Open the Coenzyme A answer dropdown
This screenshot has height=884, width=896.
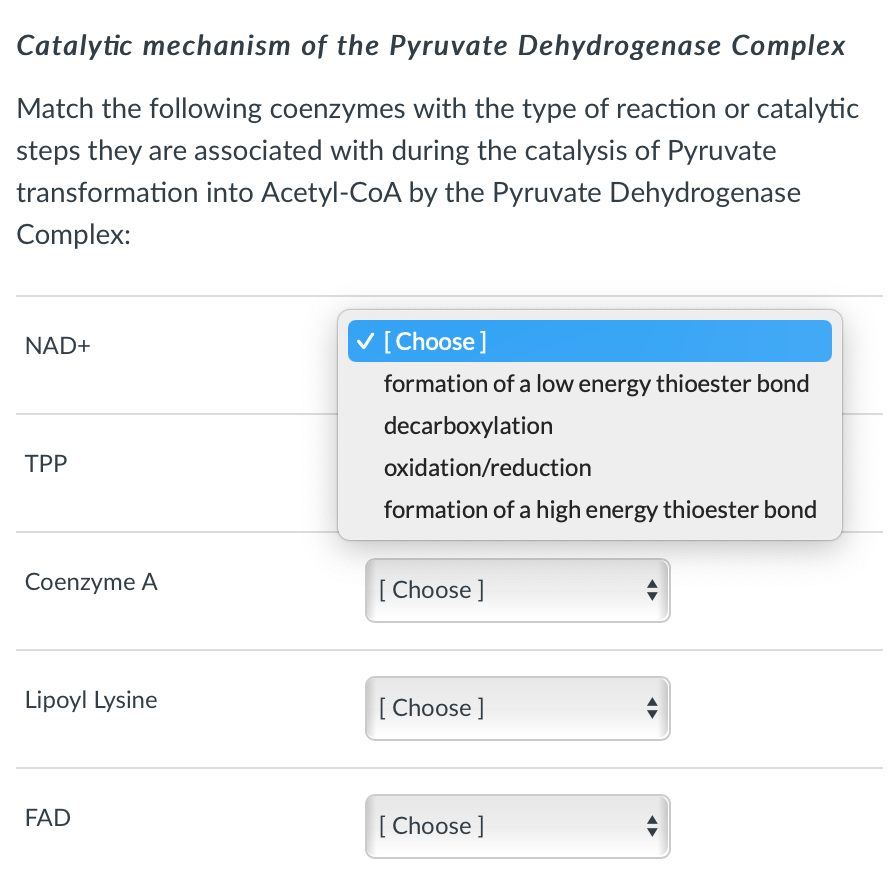(x=517, y=590)
